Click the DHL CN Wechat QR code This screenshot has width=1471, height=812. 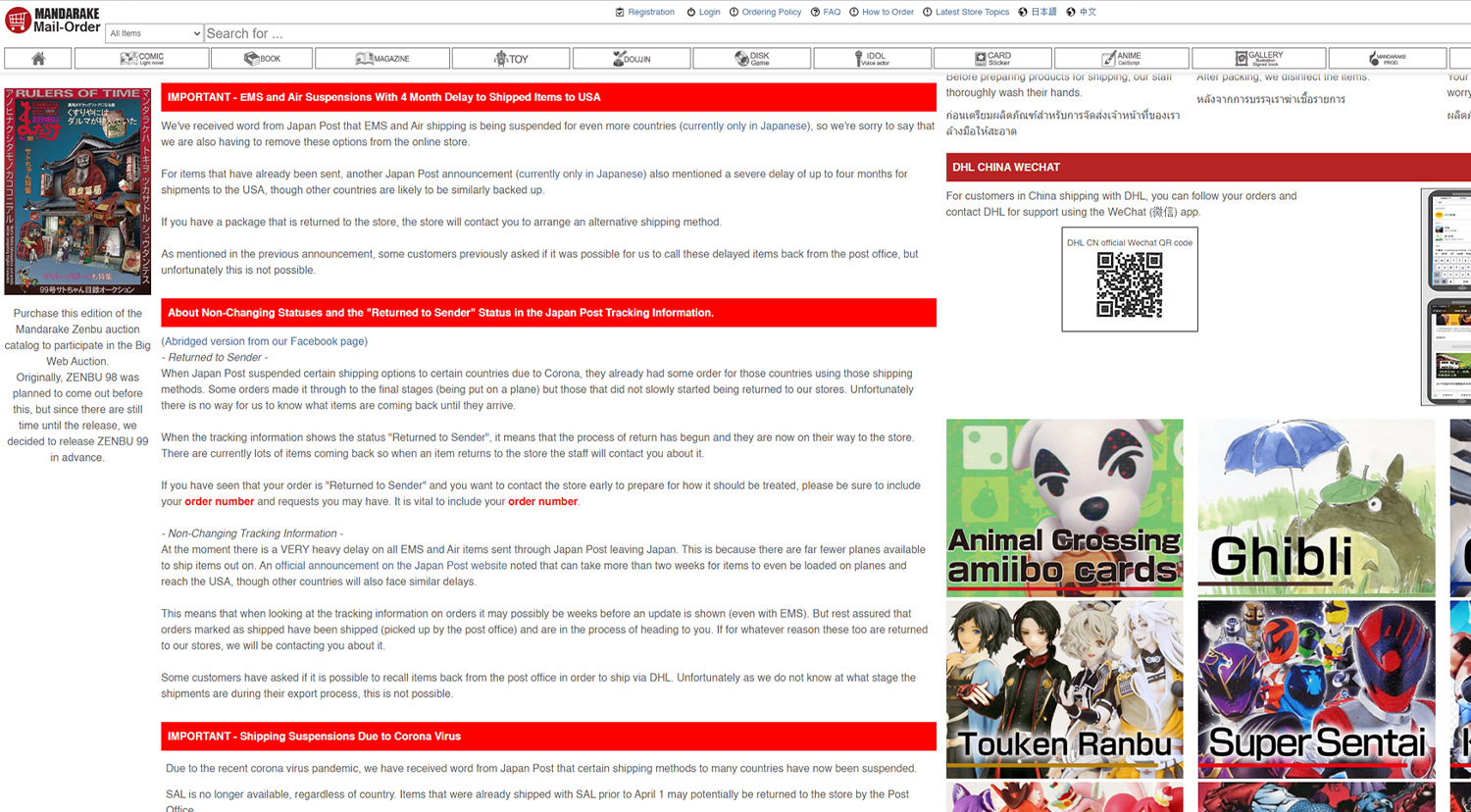tap(1130, 285)
